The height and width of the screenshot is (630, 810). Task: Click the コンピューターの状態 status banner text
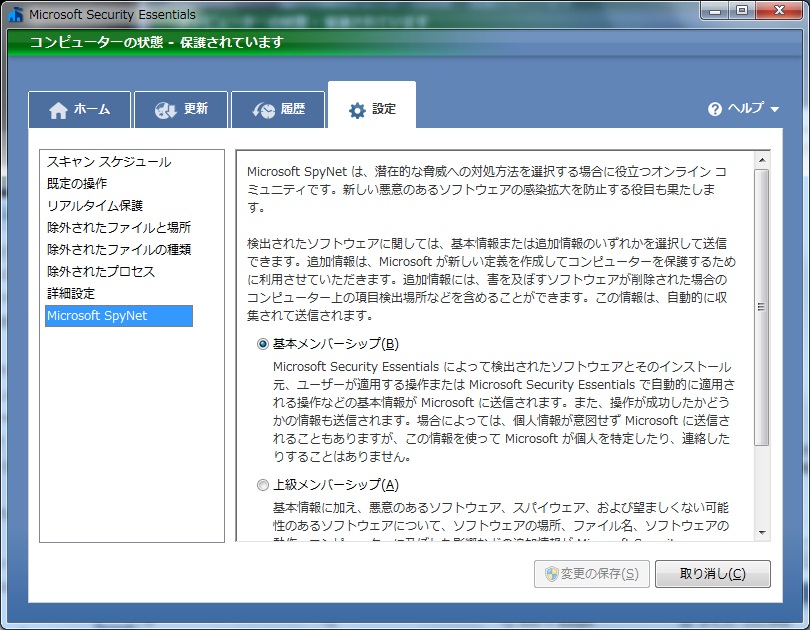[x=156, y=42]
